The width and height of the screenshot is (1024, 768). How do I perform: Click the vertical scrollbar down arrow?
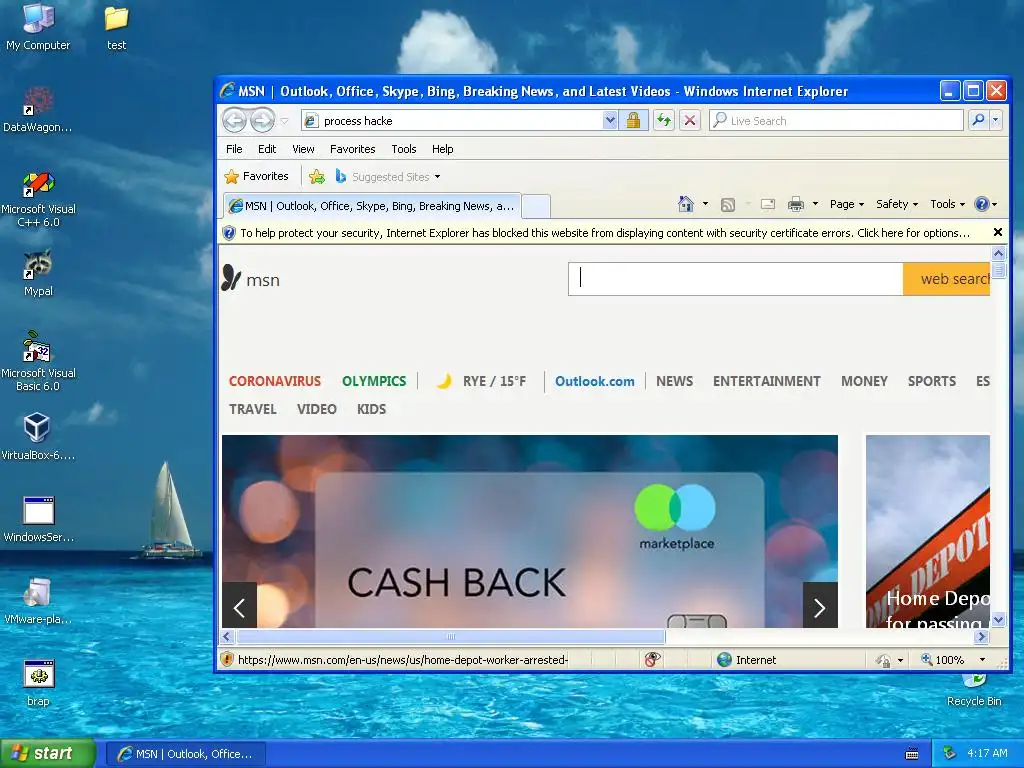coord(998,619)
